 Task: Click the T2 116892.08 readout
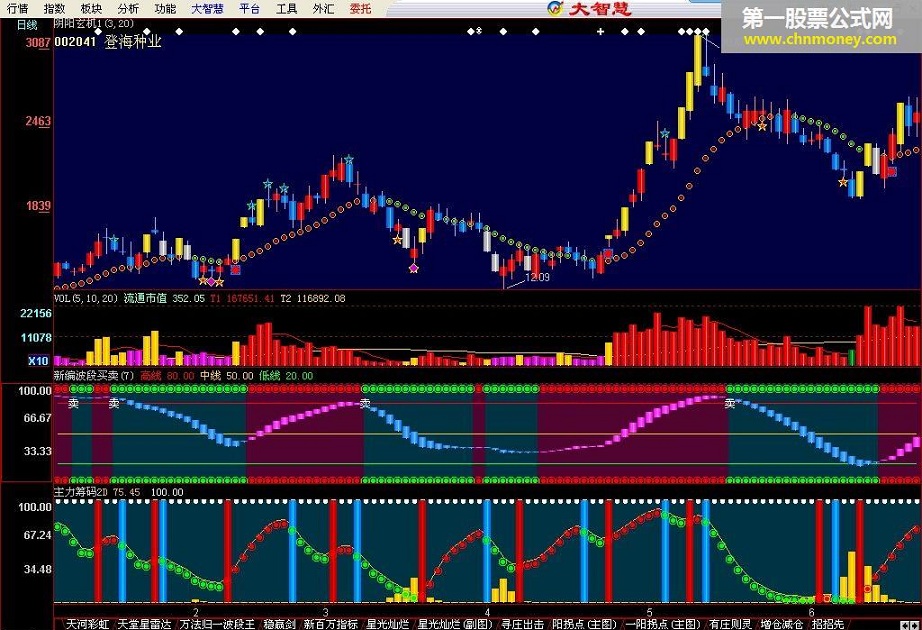[312, 298]
